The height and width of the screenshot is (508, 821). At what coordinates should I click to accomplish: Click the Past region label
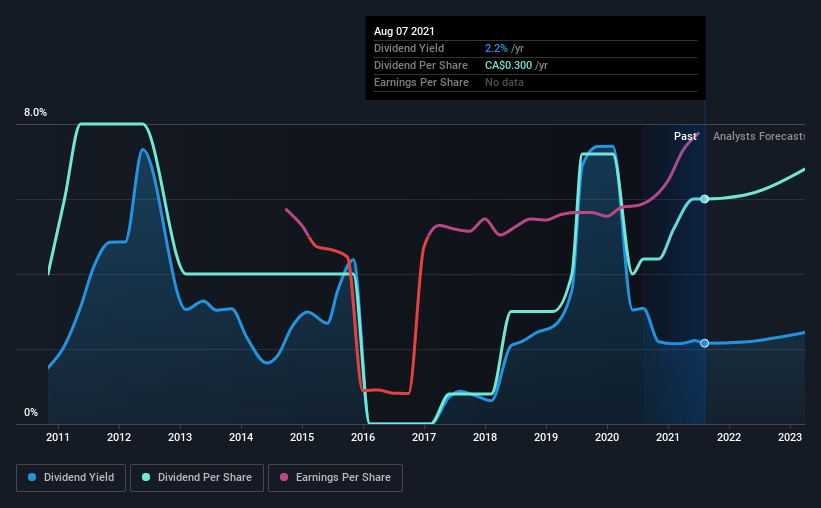coord(685,136)
